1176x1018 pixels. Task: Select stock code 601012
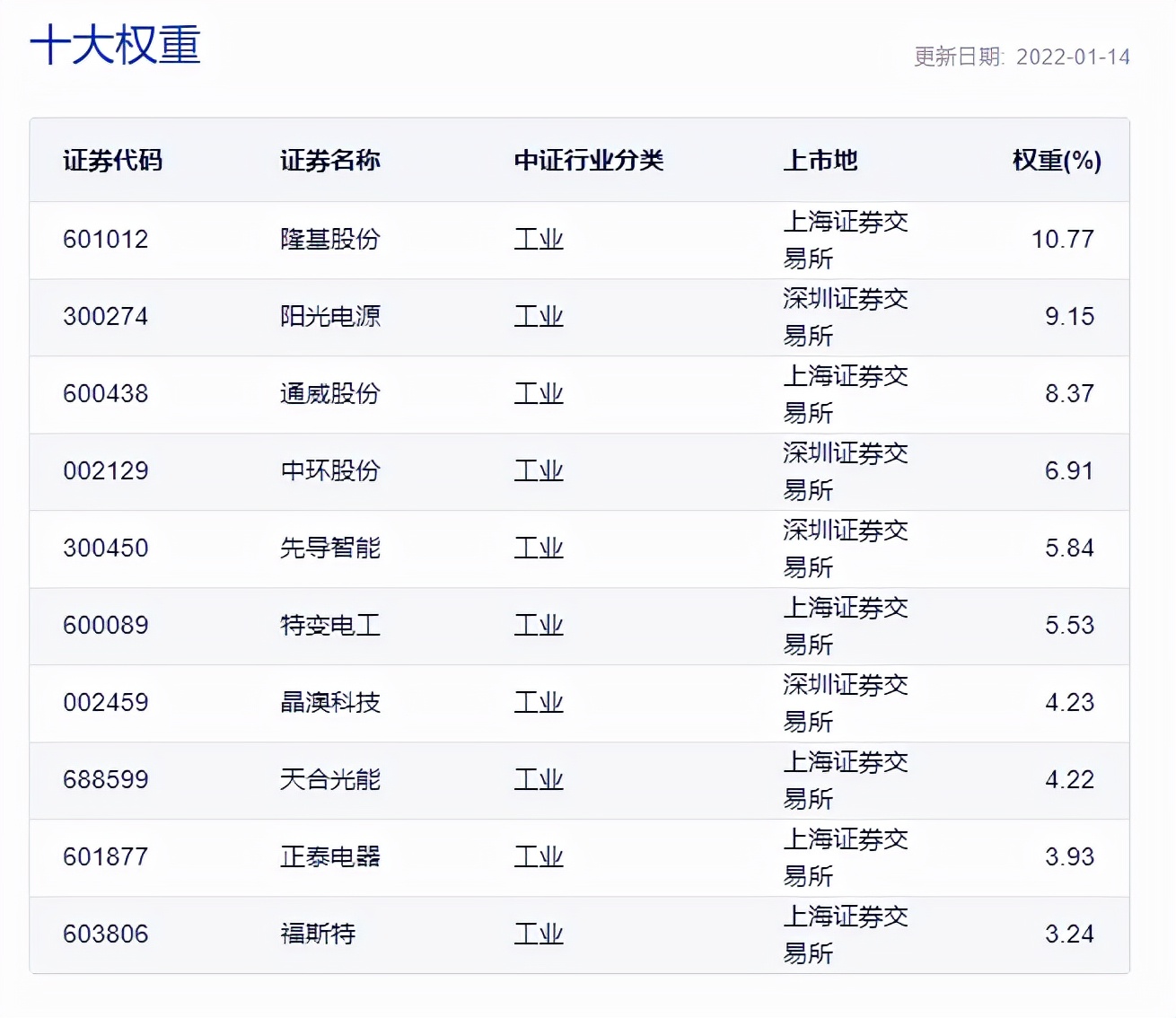point(106,239)
